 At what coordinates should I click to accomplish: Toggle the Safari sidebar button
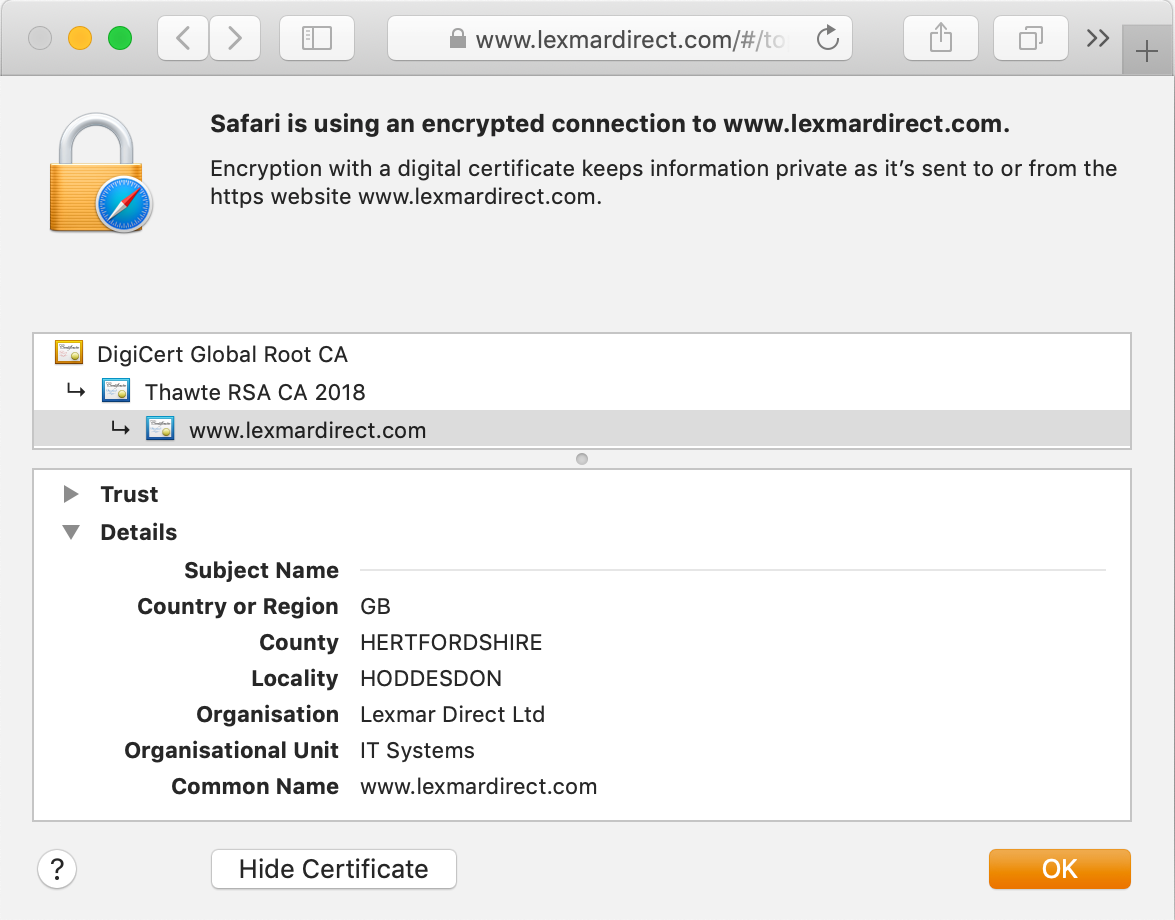pos(316,38)
